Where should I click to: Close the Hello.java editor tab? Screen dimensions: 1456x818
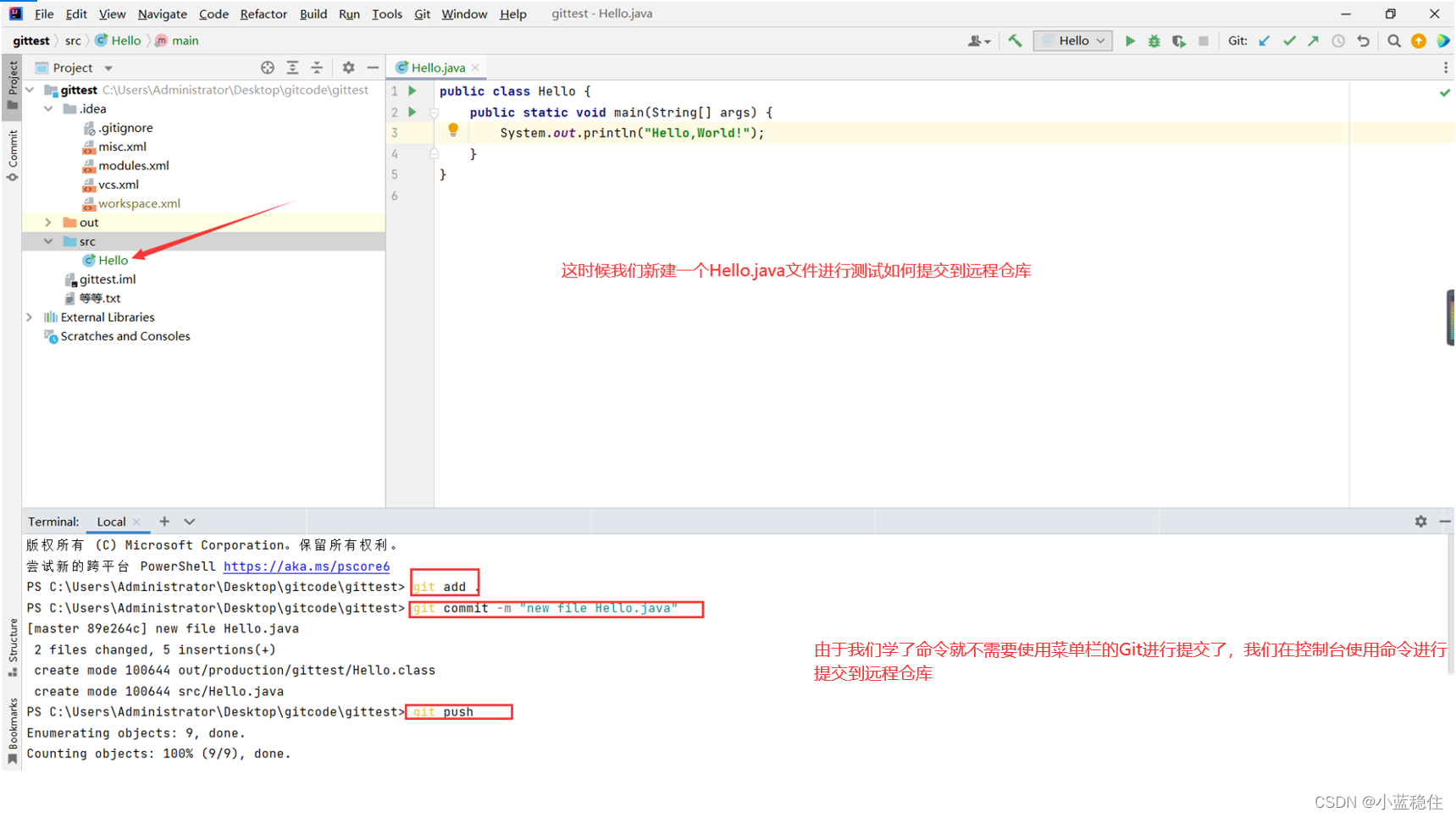click(475, 68)
